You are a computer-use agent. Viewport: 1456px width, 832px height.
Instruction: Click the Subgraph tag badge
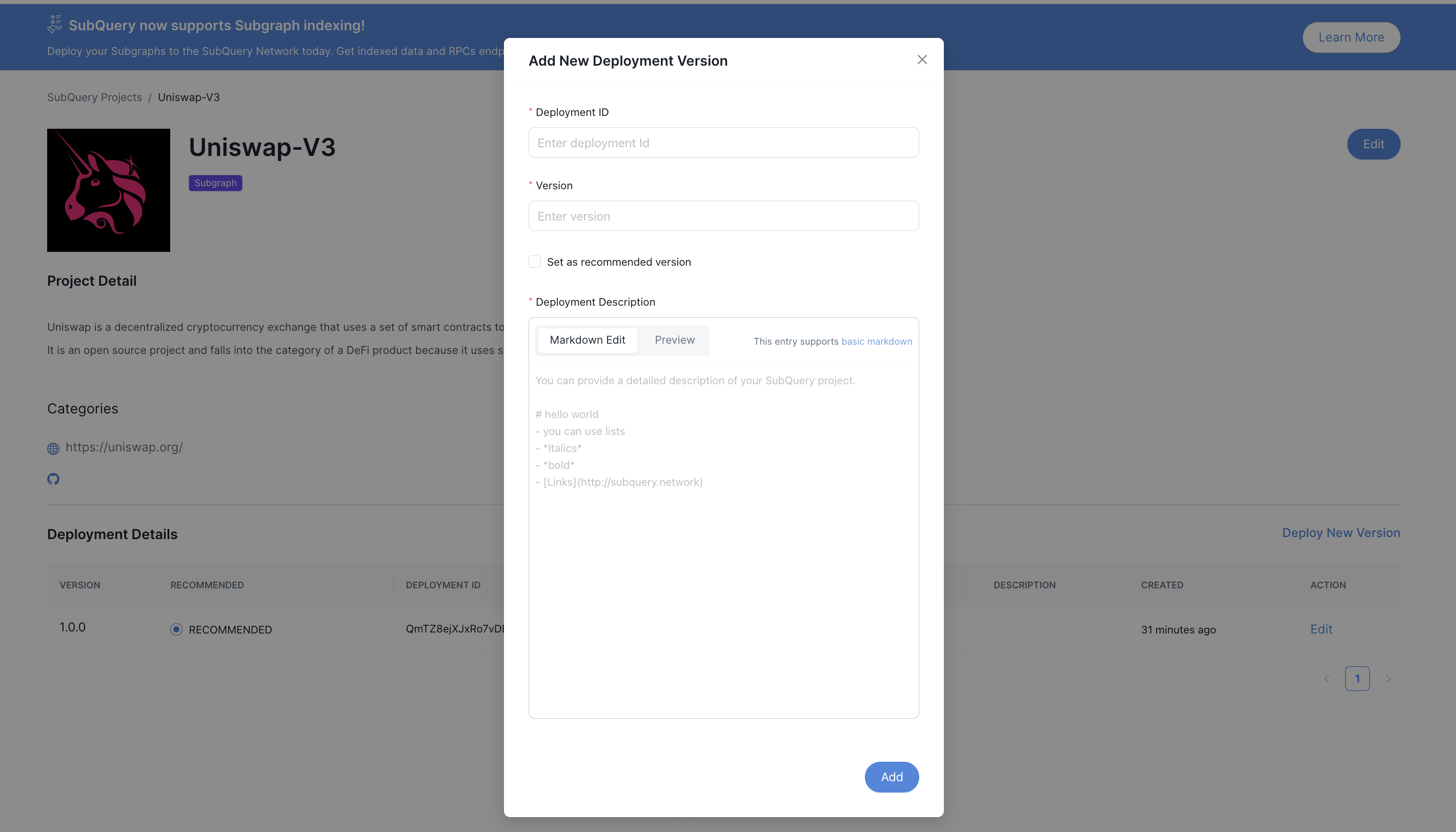215,183
